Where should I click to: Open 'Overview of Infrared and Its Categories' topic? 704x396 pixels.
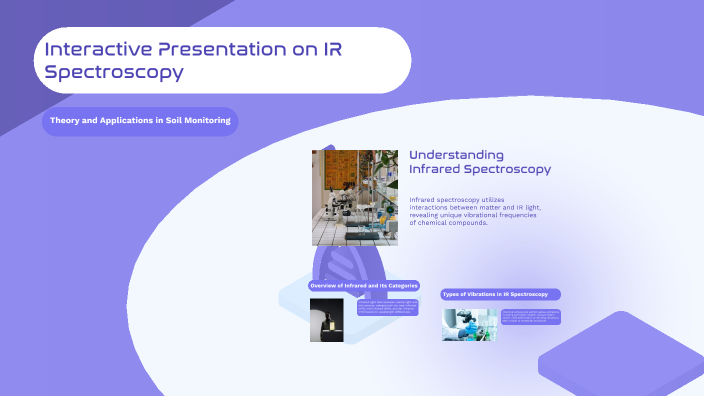tap(364, 286)
